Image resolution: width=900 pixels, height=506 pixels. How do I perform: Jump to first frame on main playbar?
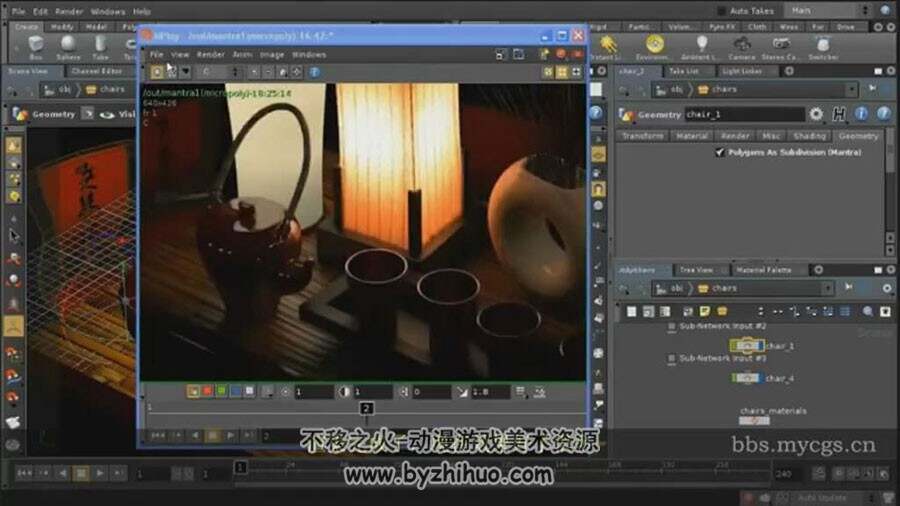pyautogui.click(x=25, y=473)
